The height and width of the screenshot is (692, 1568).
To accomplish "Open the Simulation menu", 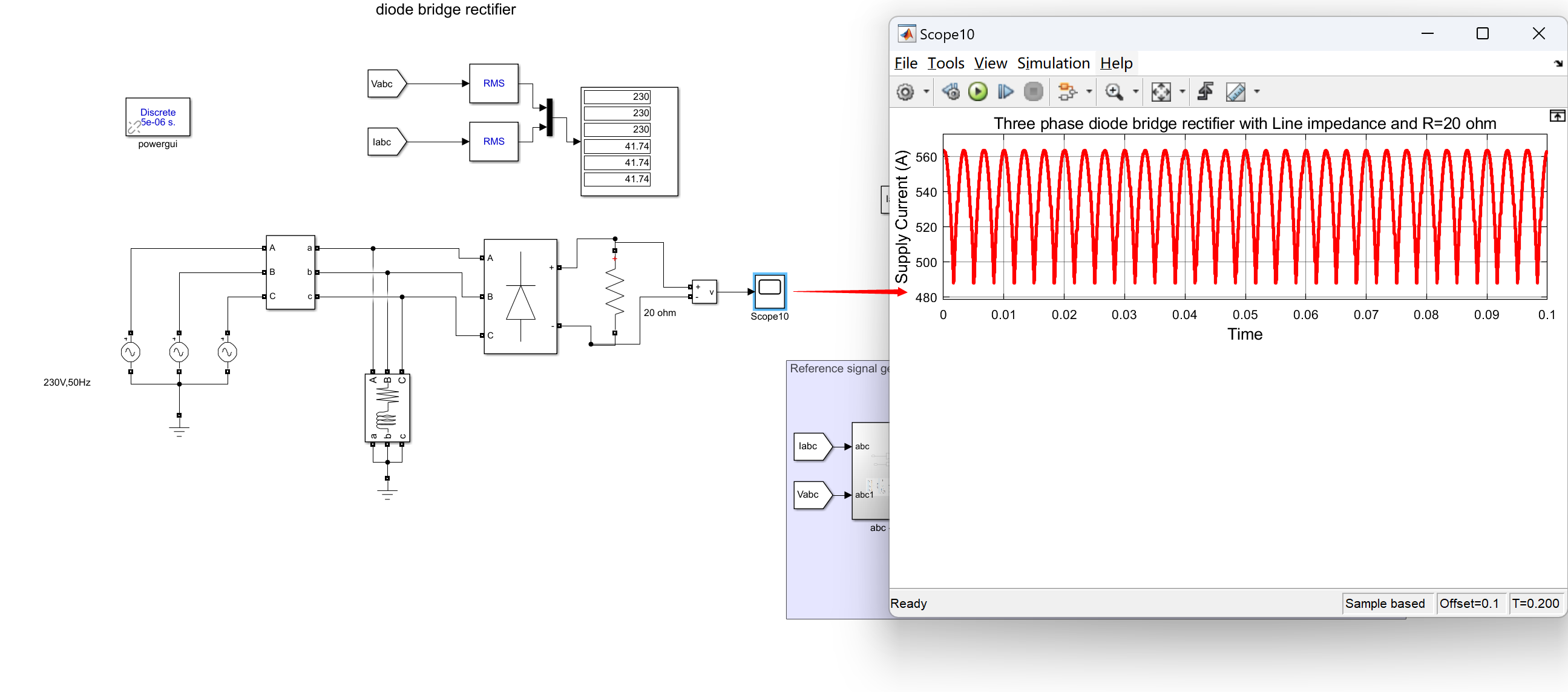I will 1053,64.
